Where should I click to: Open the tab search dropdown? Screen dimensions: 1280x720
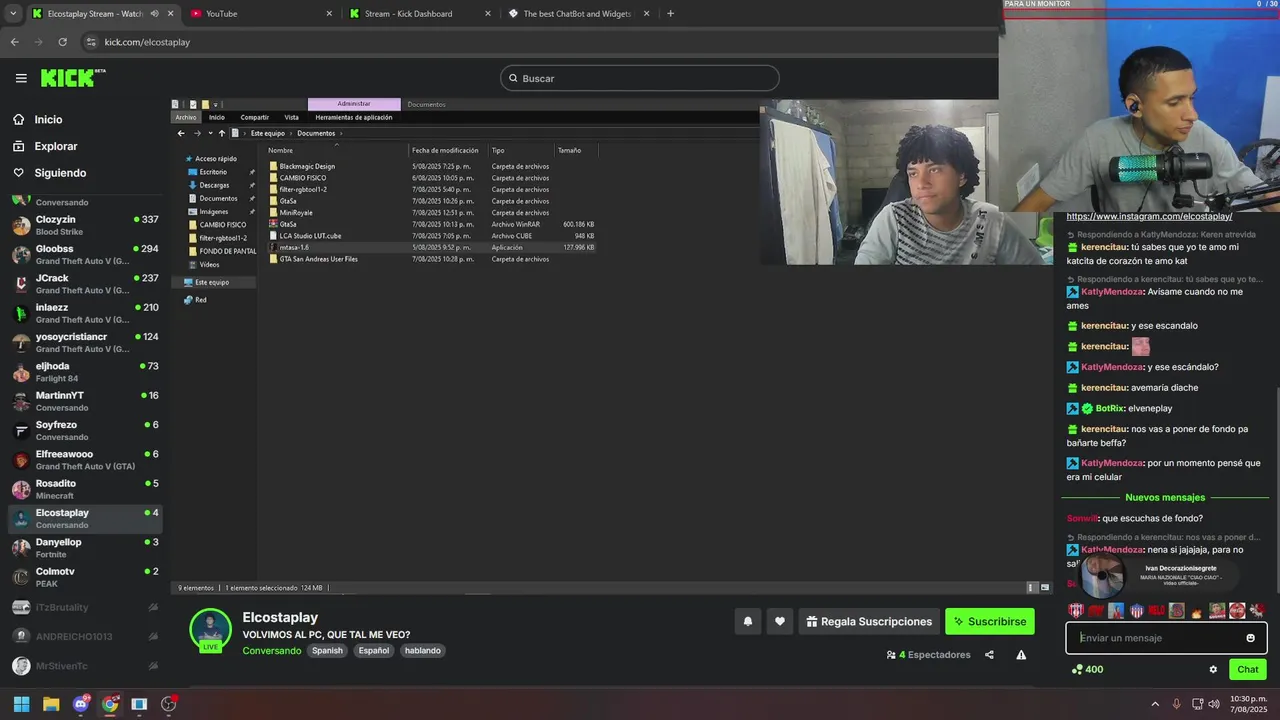12,13
